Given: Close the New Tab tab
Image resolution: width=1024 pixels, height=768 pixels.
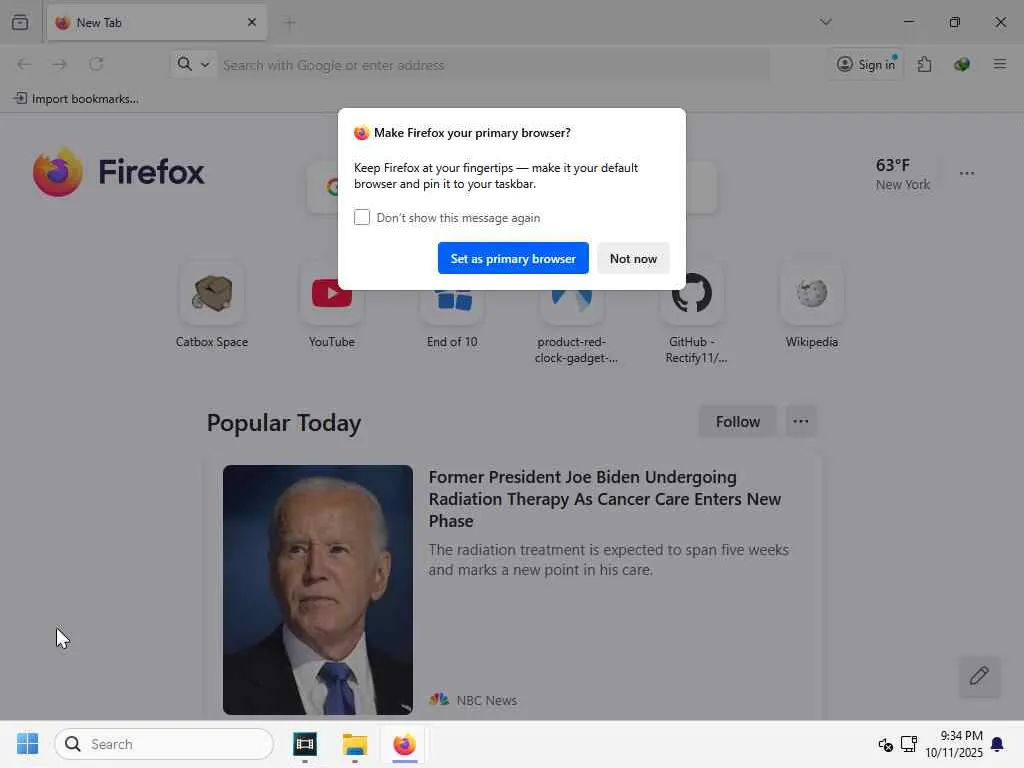Looking at the screenshot, I should [251, 22].
